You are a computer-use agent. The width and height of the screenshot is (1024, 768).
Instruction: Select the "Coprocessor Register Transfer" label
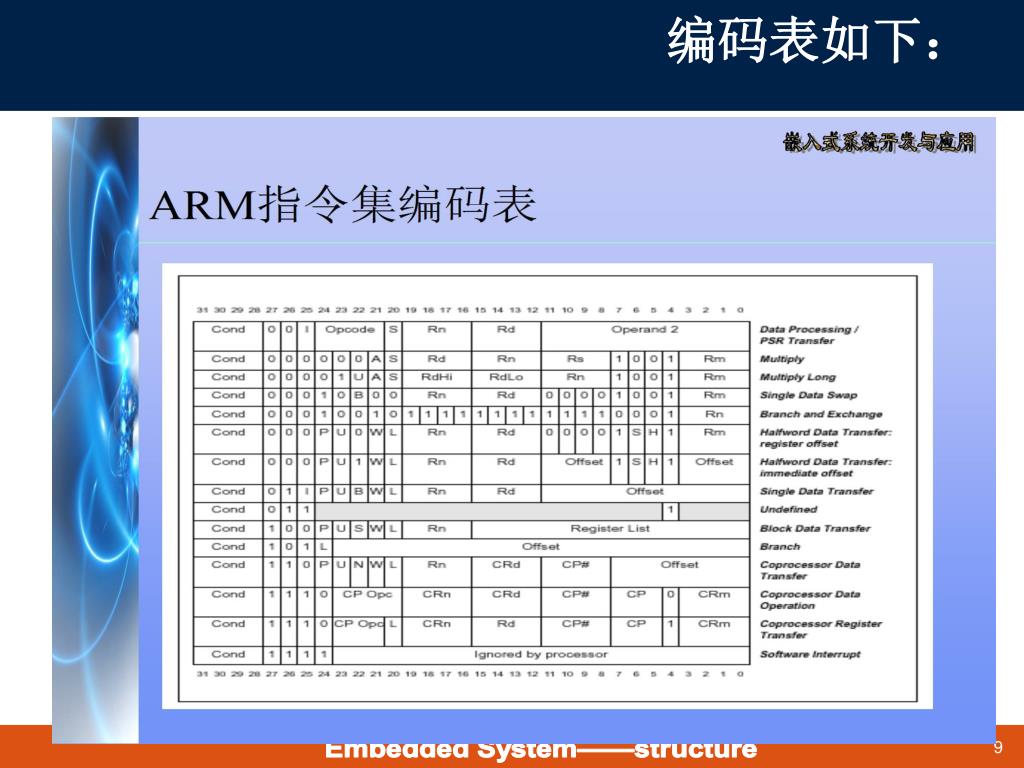point(821,630)
